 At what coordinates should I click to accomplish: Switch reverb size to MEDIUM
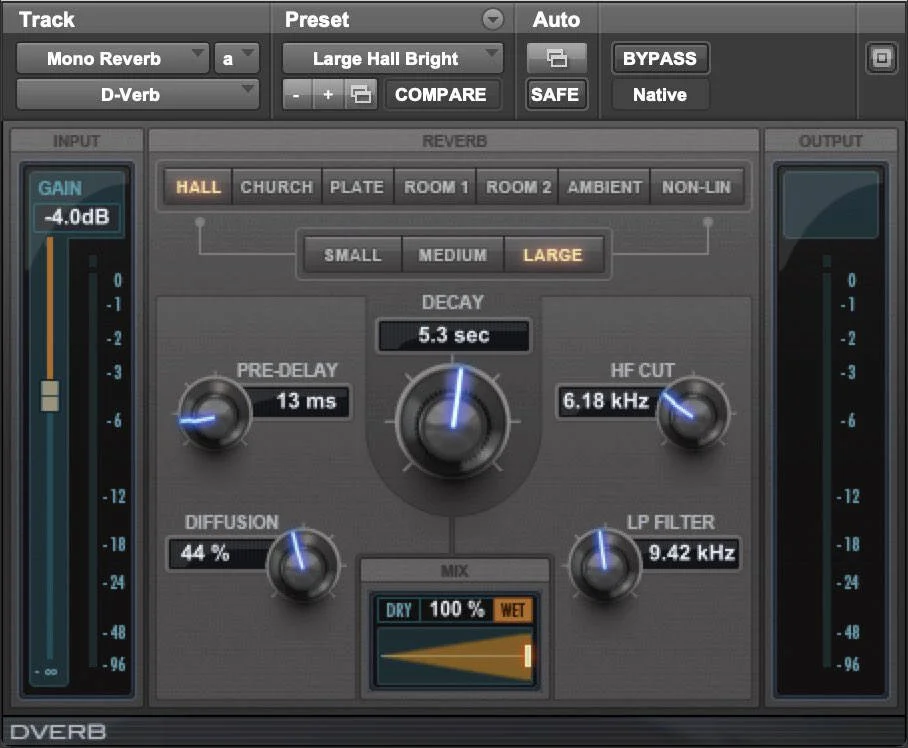tap(452, 255)
